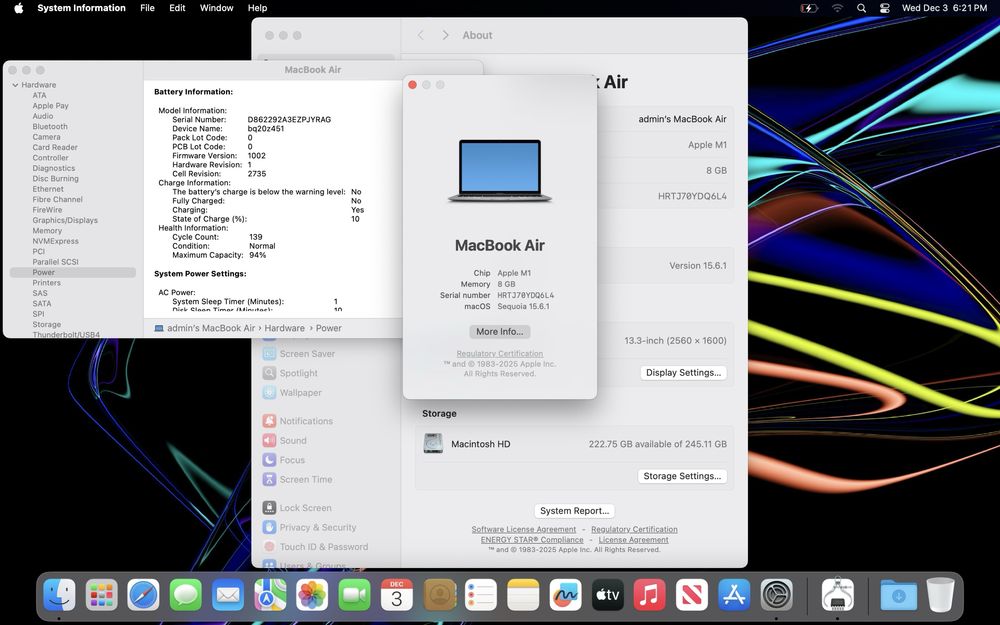Open Notes app in dock
1000x625 pixels.
coord(523,595)
